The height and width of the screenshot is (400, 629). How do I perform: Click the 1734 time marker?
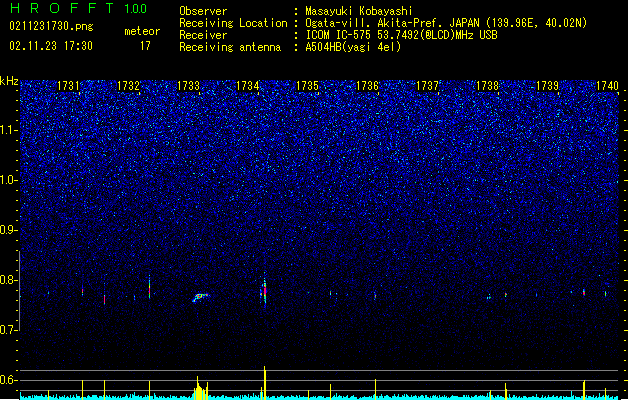coord(248,86)
